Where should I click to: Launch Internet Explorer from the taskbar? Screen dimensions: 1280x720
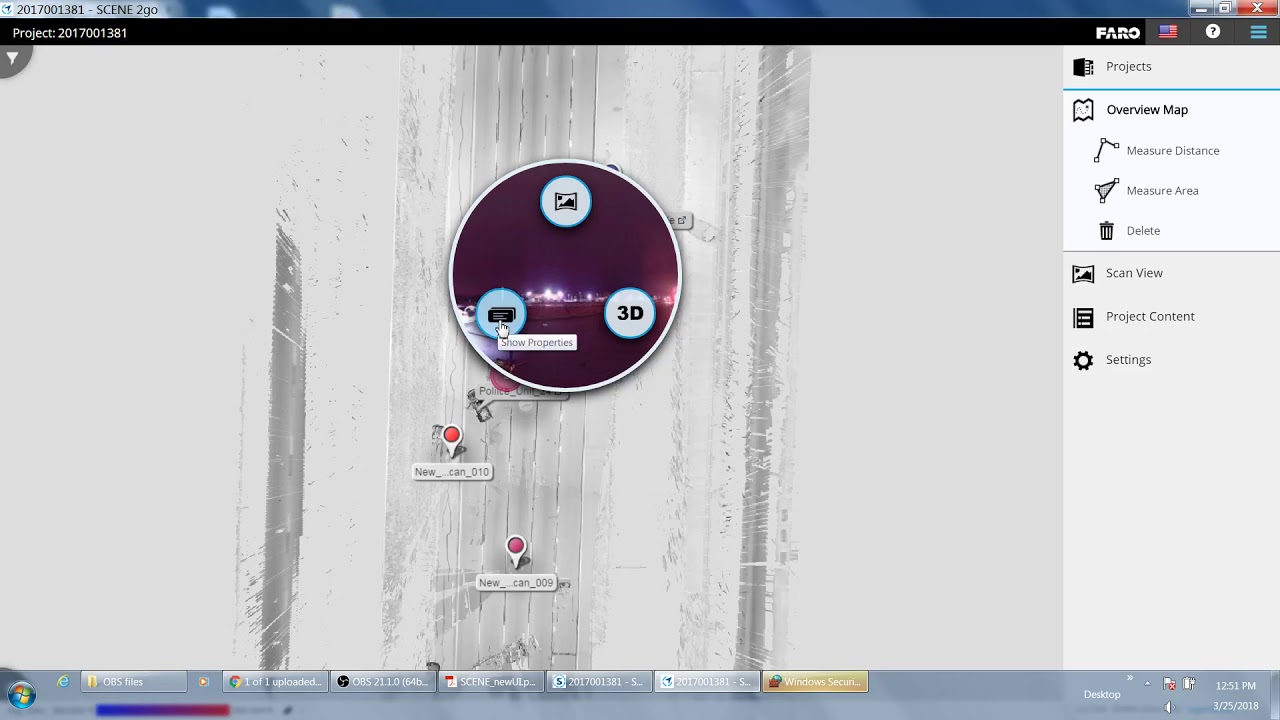(63, 682)
